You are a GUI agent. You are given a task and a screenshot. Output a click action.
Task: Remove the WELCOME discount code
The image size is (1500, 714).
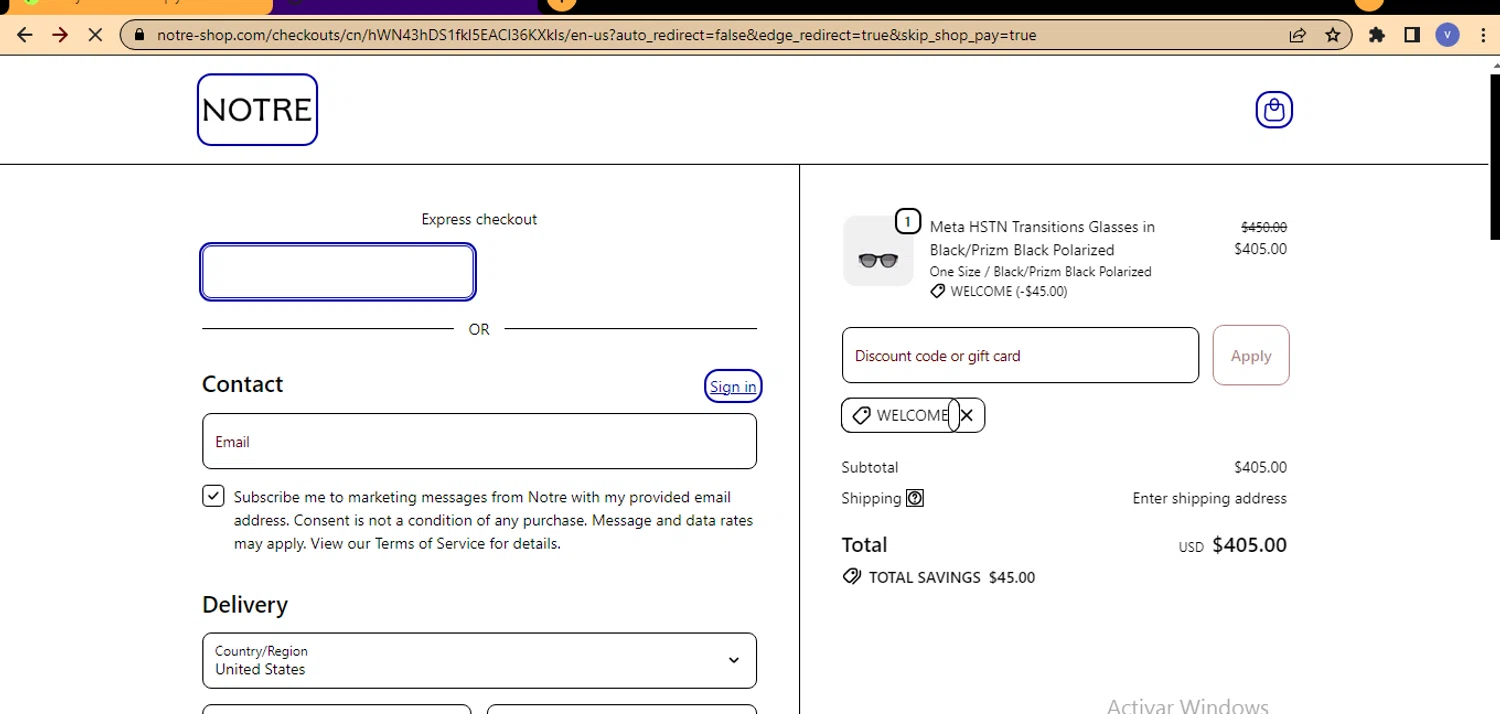click(966, 415)
